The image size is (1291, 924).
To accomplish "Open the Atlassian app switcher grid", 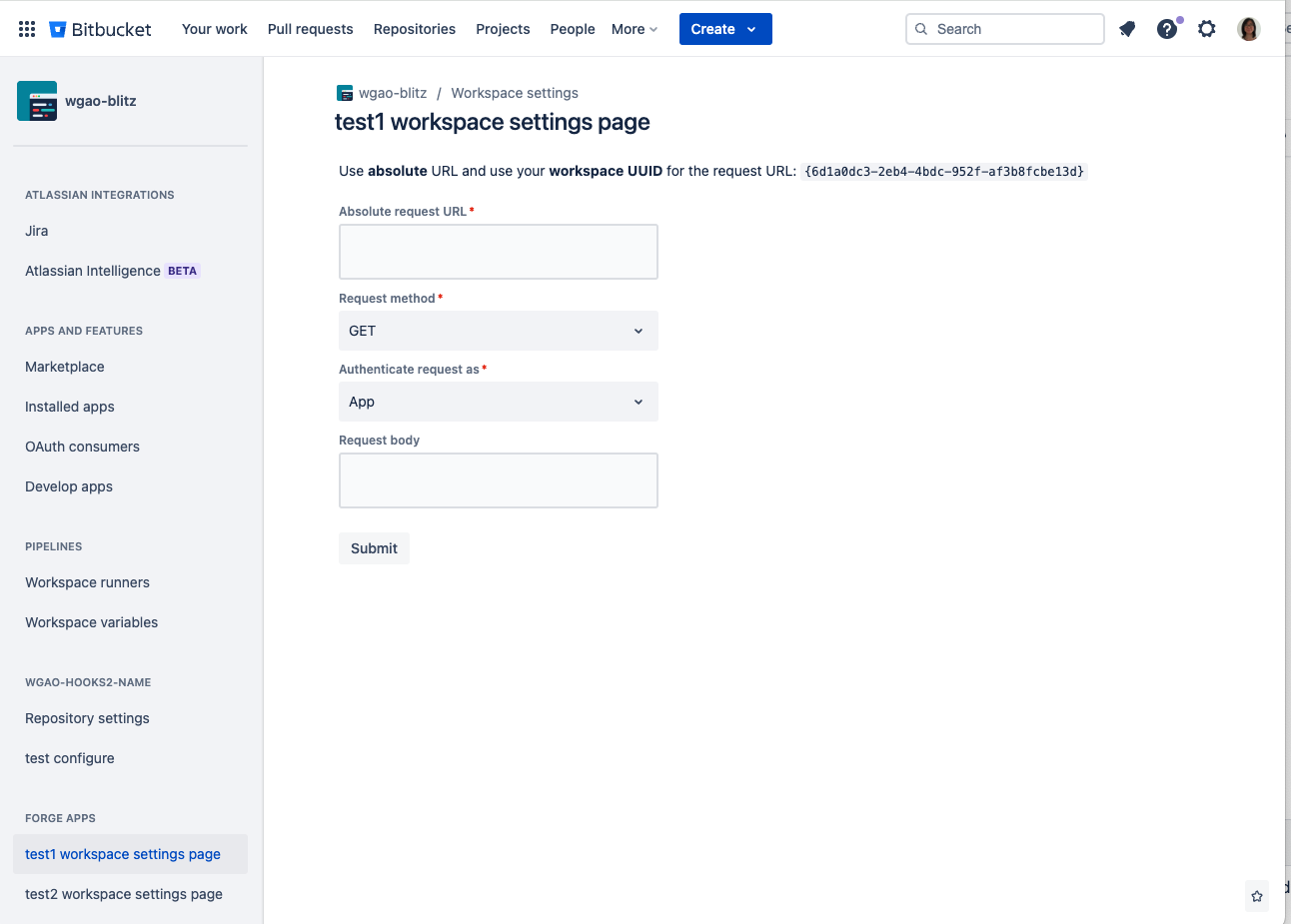I will [26, 28].
